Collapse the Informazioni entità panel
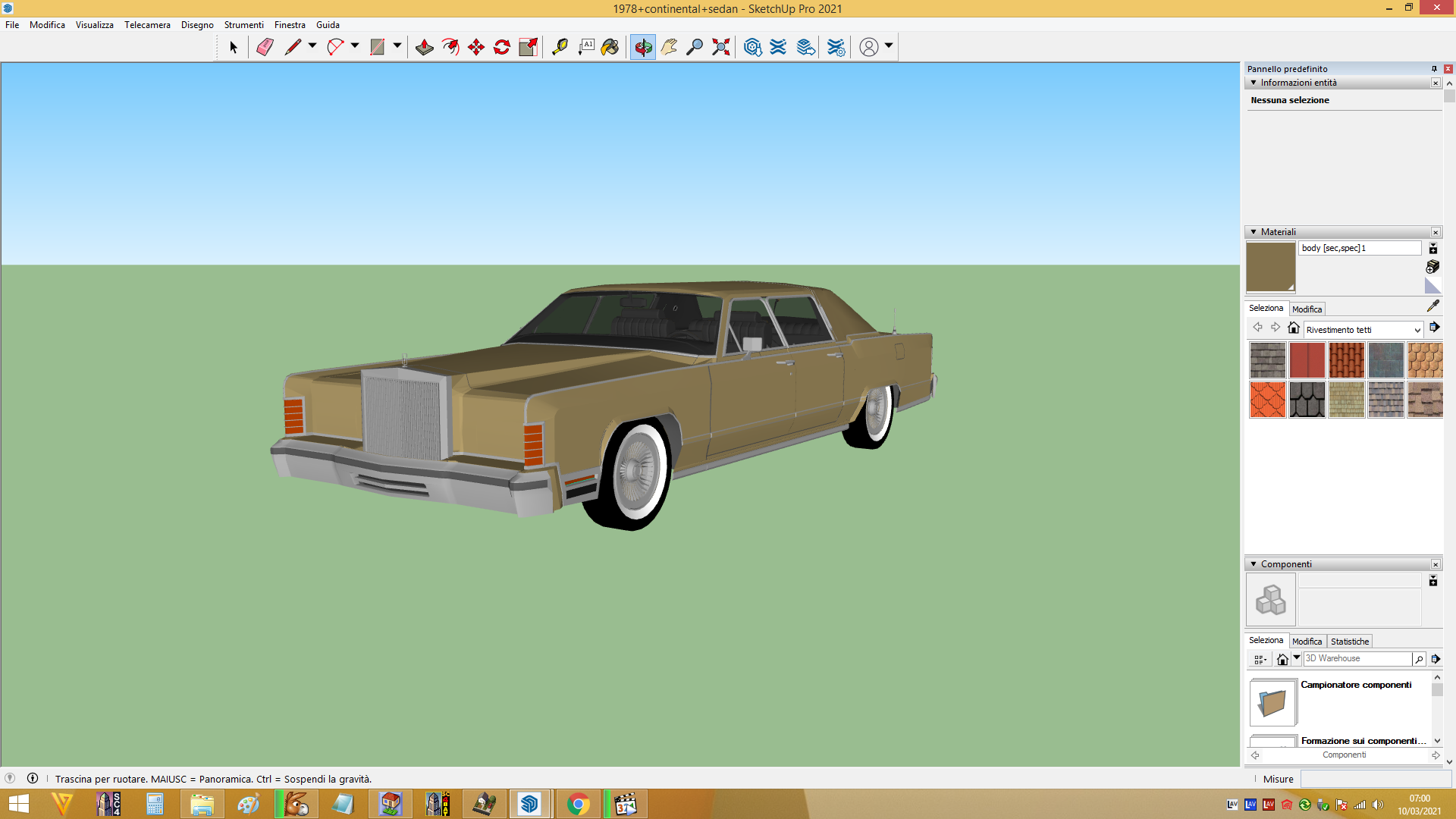 click(x=1254, y=83)
